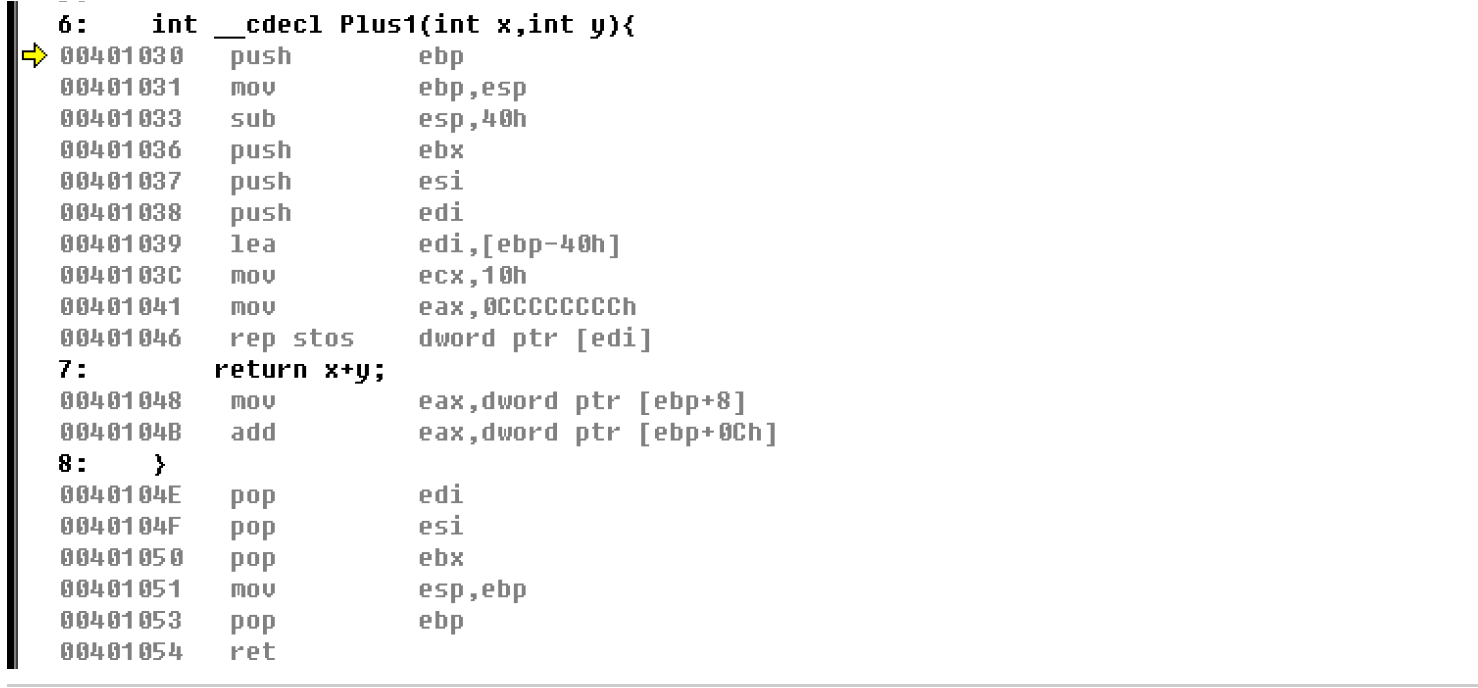Select source line 6 Plus1 function declaration

click(347, 25)
